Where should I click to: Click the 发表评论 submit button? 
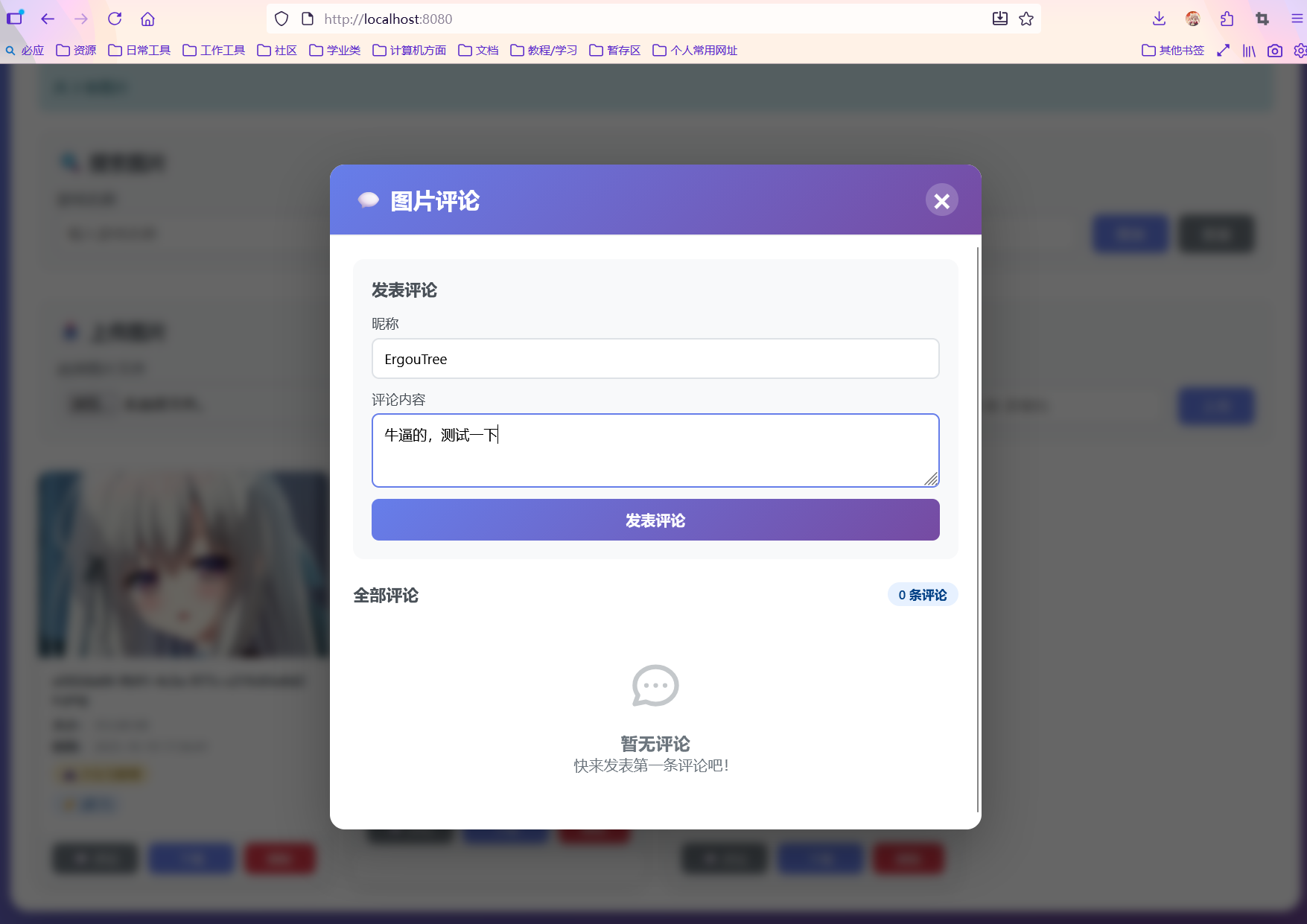click(655, 520)
